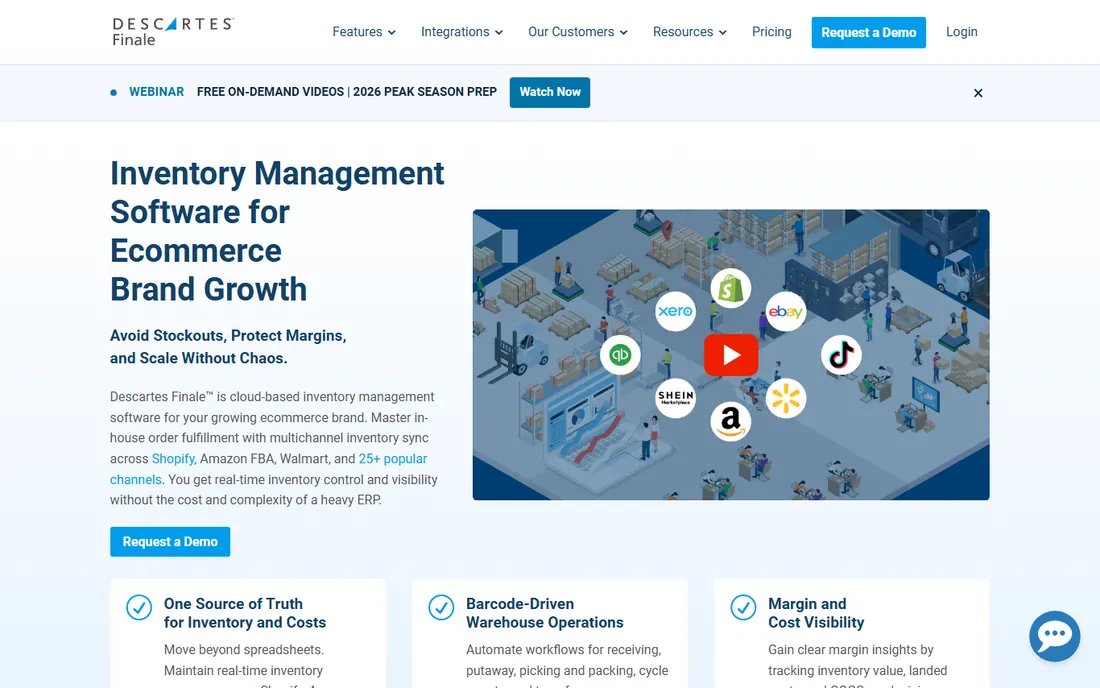The image size is (1100, 688).
Task: Dismiss the webinar banner
Action: [978, 93]
